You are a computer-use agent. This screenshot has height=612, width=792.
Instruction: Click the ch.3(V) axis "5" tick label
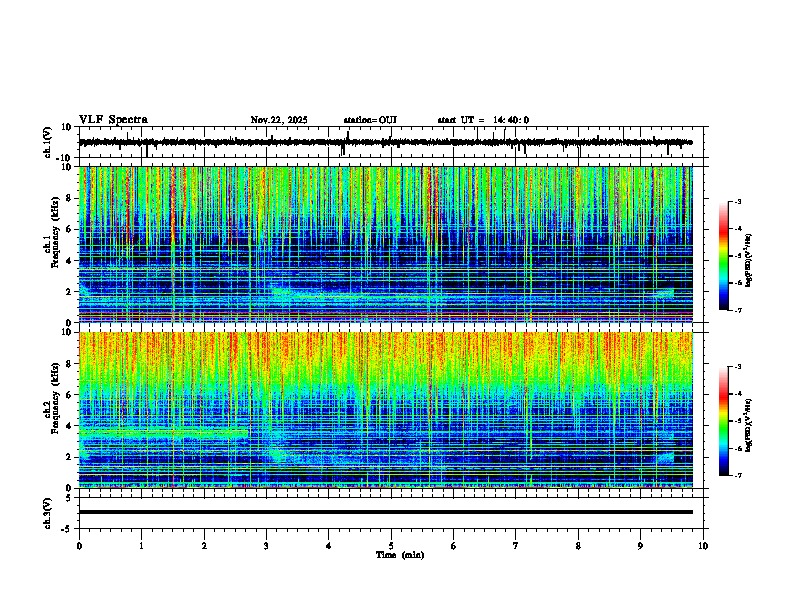[x=69, y=498]
